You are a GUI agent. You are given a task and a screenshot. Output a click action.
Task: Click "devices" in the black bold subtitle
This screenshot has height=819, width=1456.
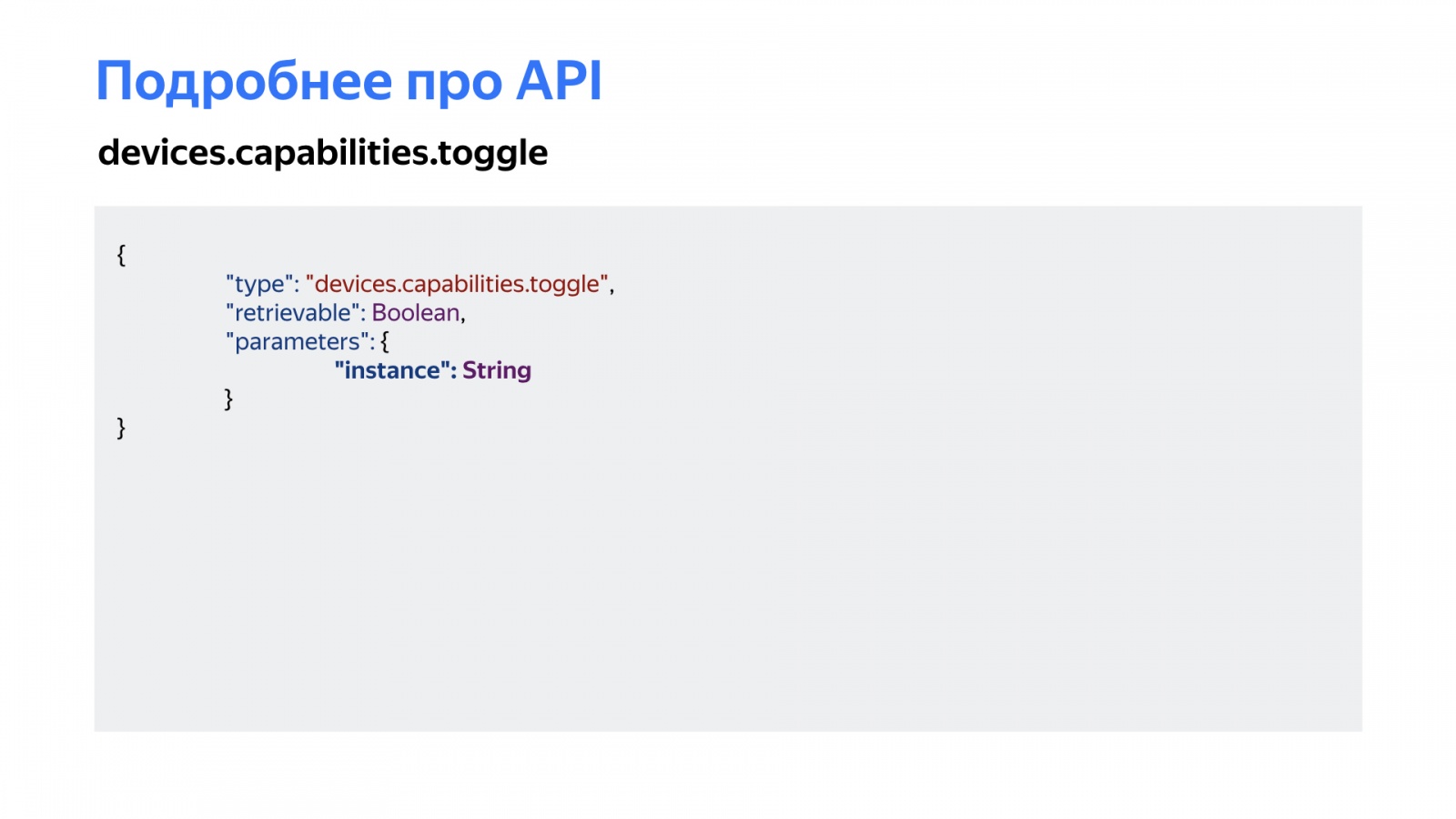[160, 152]
